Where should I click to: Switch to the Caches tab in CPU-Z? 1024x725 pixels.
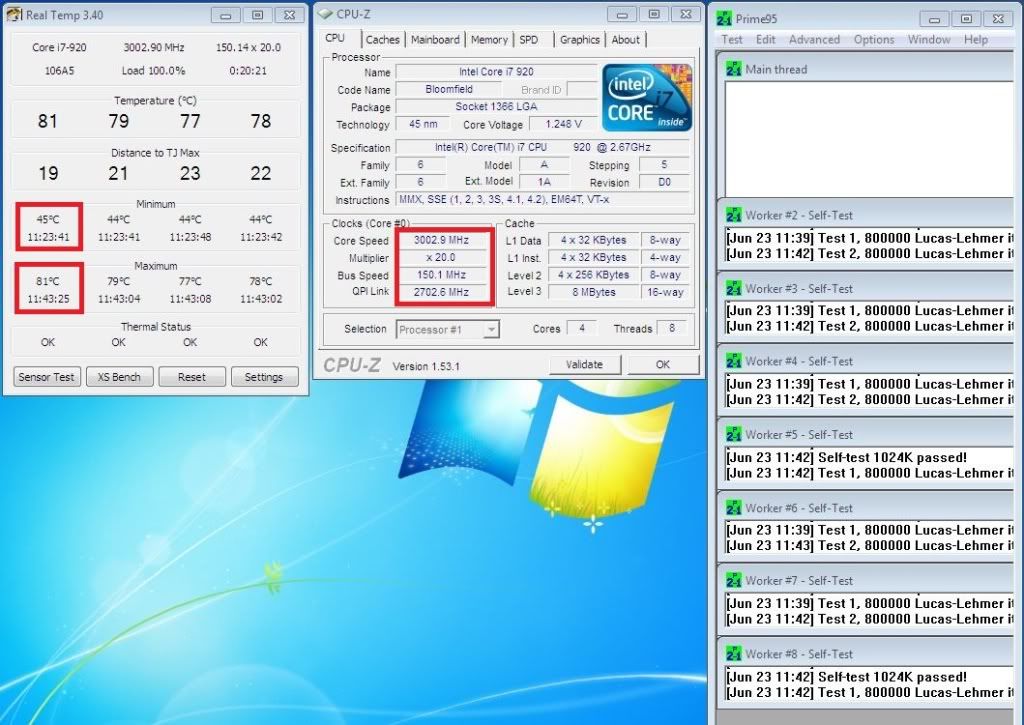coord(382,40)
